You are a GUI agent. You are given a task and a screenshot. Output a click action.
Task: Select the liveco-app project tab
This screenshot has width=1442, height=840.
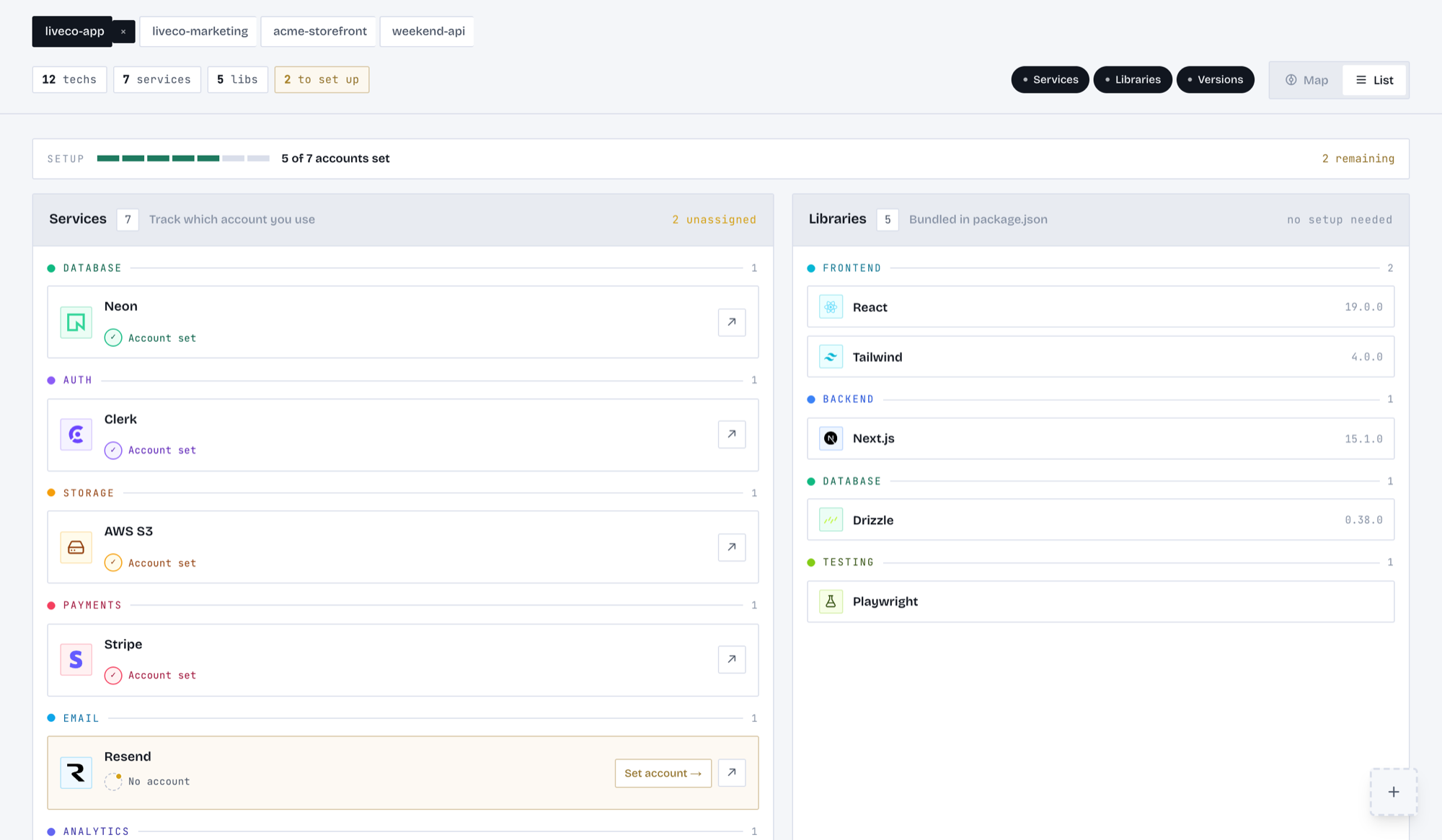click(x=73, y=31)
